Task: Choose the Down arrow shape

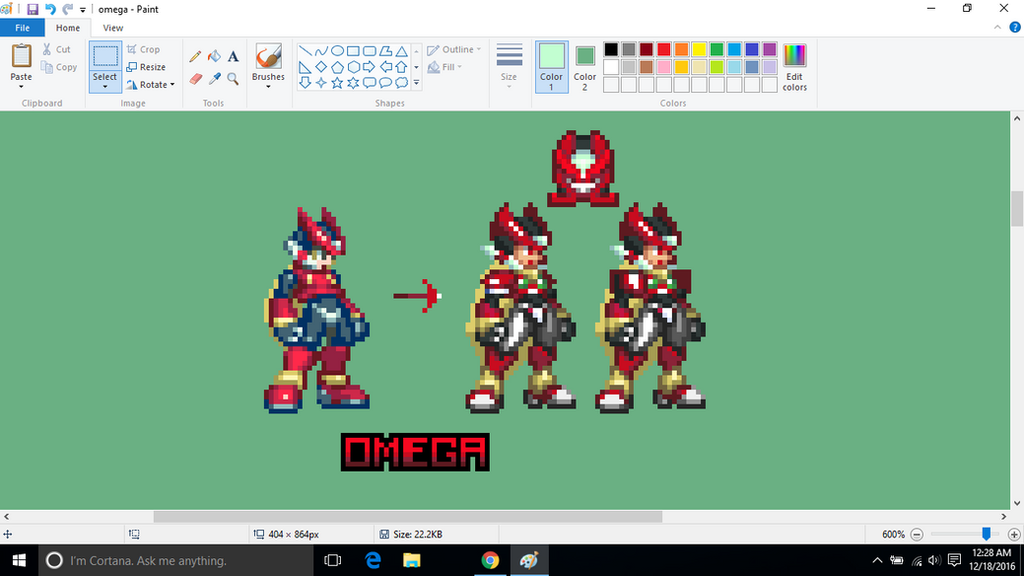Action: [x=305, y=82]
